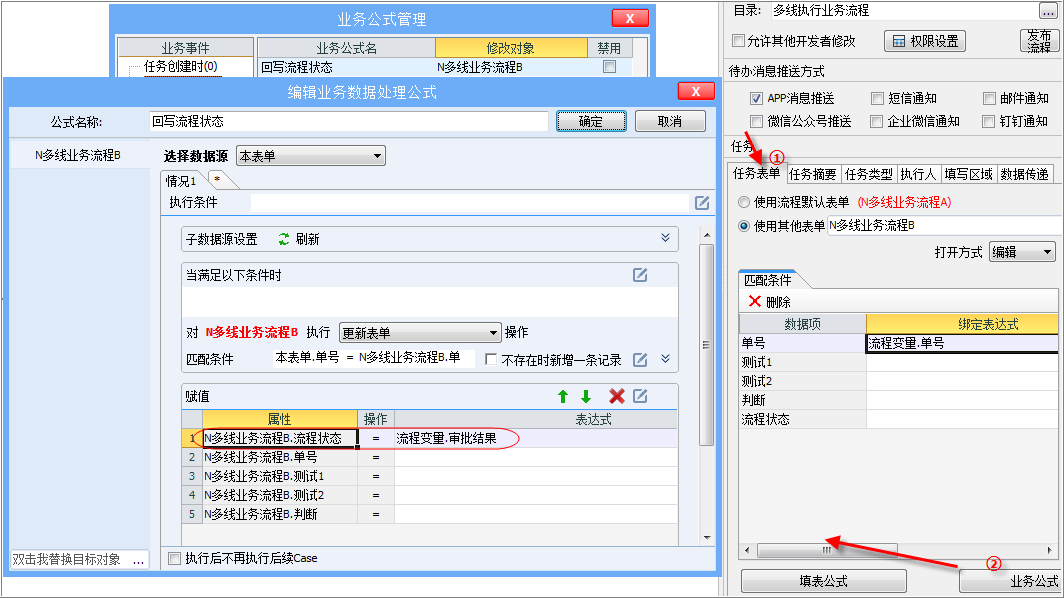The image size is (1064, 598).
Task: Switch to 数据传递 tab
Action: click(x=1024, y=174)
